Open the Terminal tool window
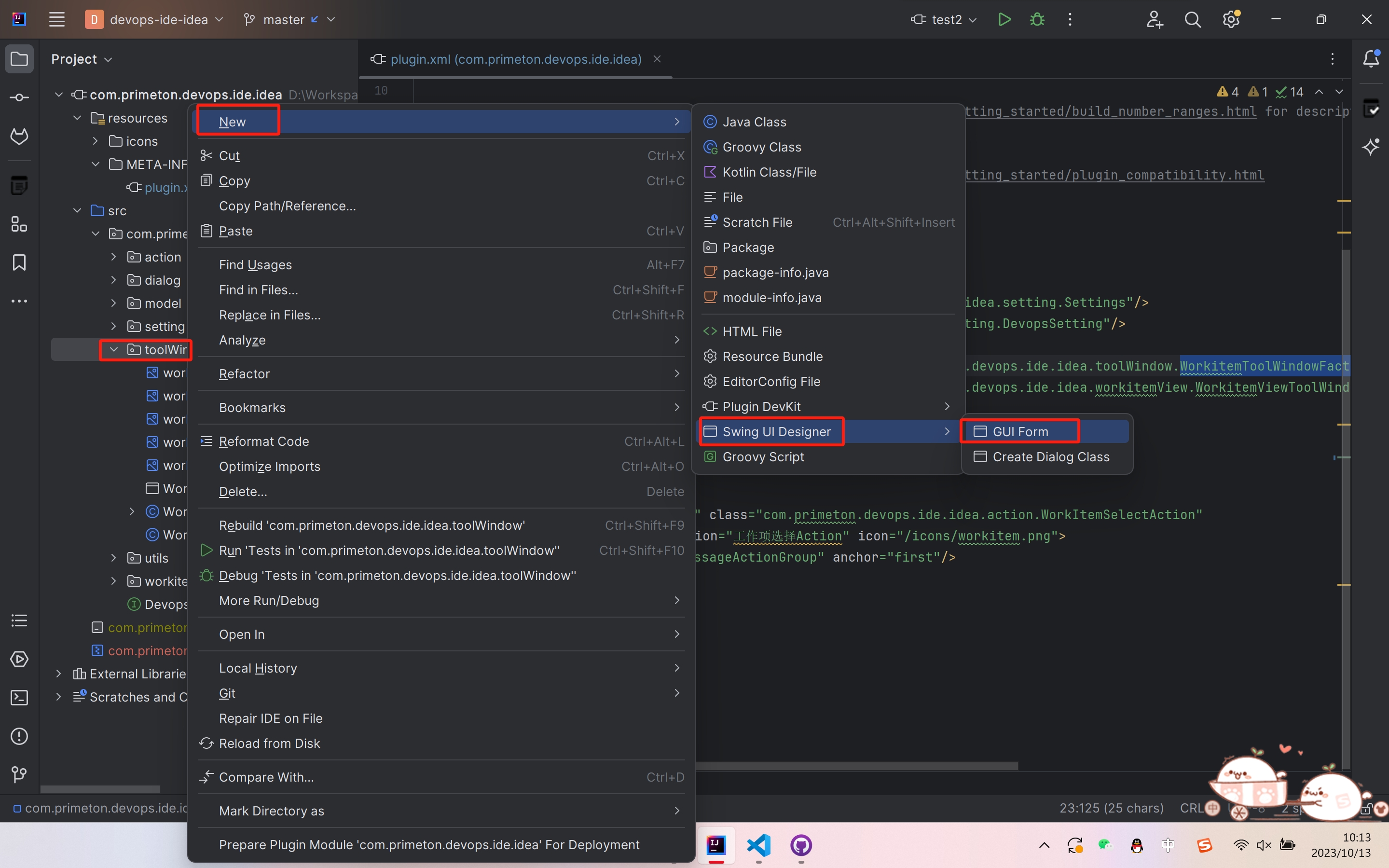The image size is (1389, 868). [x=19, y=698]
